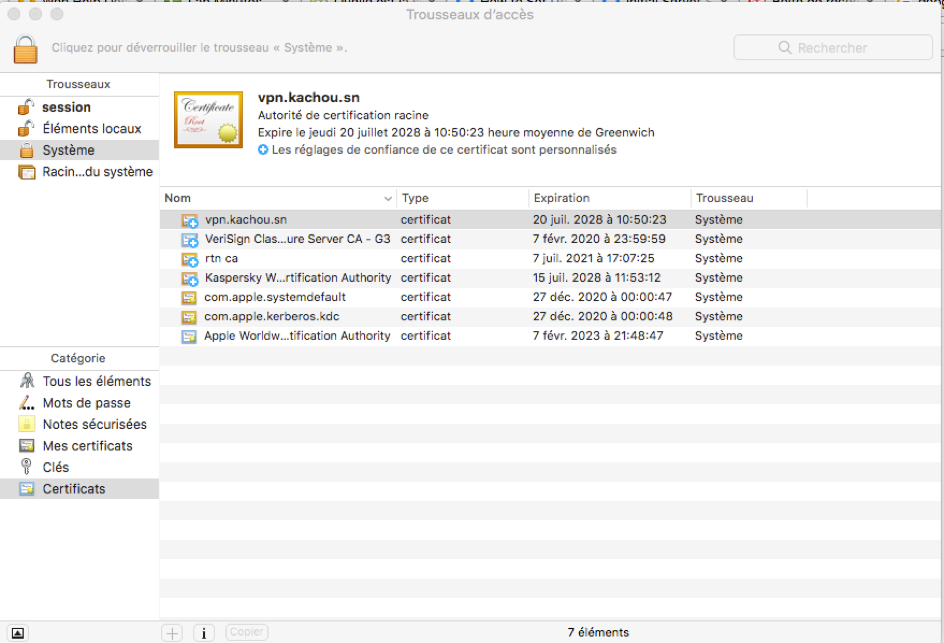Choose the Système keychain icon in sidebar
The image size is (944, 643).
pyautogui.click(x=26, y=150)
